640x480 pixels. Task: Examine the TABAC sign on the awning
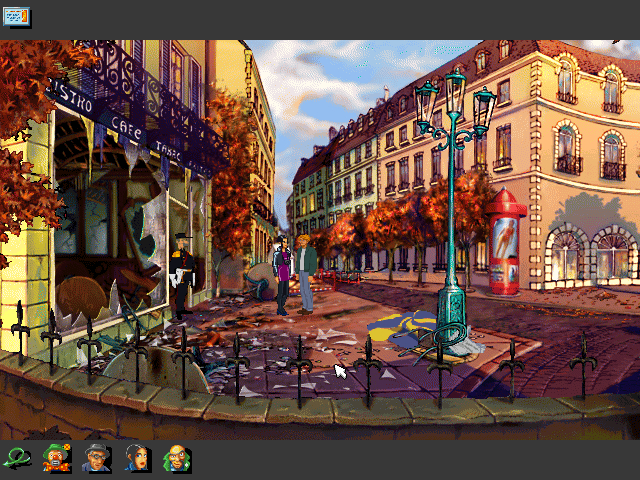pyautogui.click(x=167, y=150)
